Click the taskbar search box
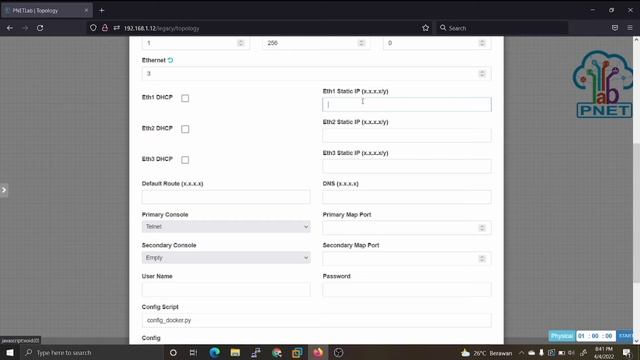This screenshot has width=640, height=360. click(x=92, y=353)
